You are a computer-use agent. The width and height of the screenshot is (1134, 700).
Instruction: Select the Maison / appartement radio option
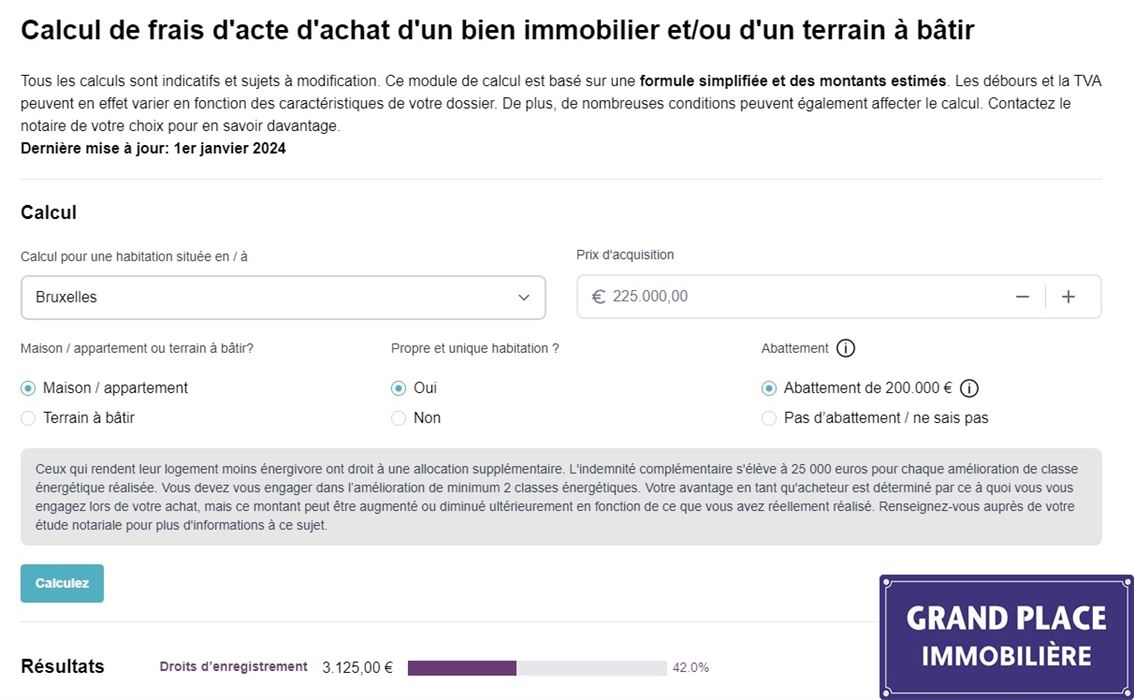click(28, 388)
